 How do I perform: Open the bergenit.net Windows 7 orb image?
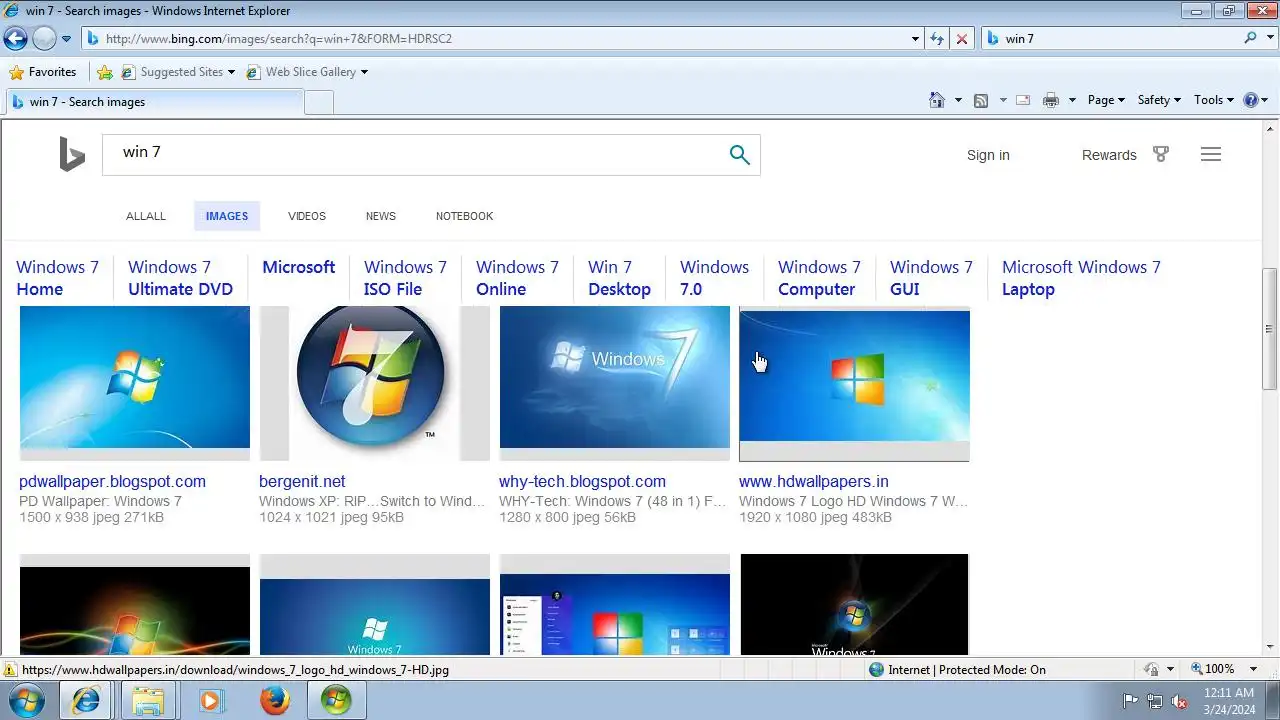pyautogui.click(x=375, y=383)
